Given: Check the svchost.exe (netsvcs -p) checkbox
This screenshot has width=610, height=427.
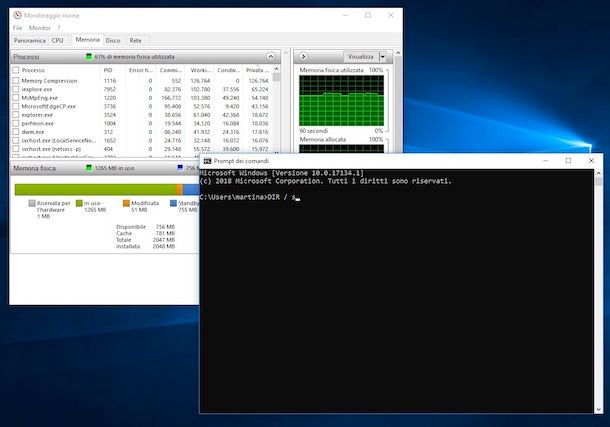Looking at the screenshot, I should (16, 149).
